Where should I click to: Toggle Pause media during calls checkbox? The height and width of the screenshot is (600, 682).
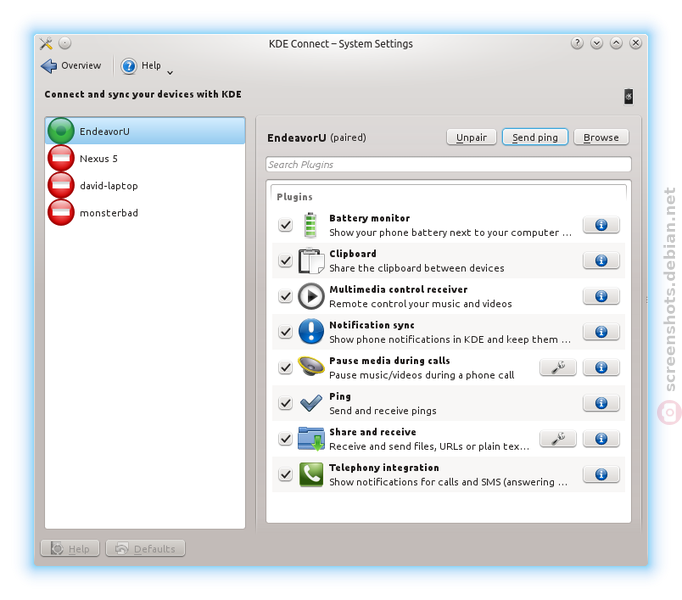[x=285, y=368]
